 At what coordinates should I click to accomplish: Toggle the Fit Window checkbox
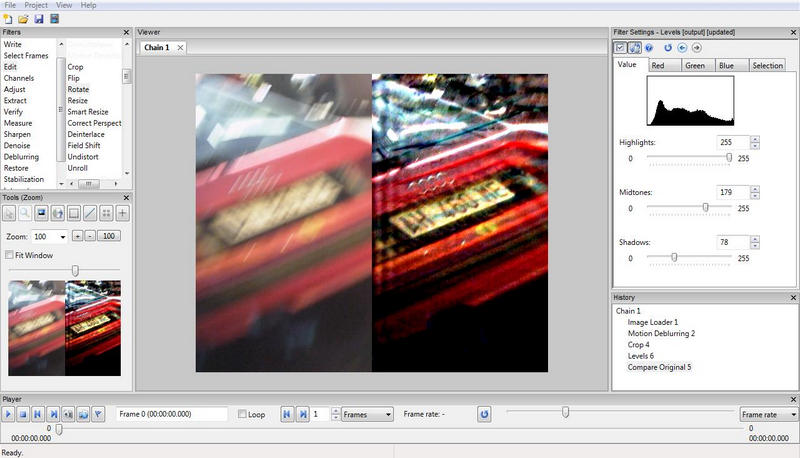[9, 255]
